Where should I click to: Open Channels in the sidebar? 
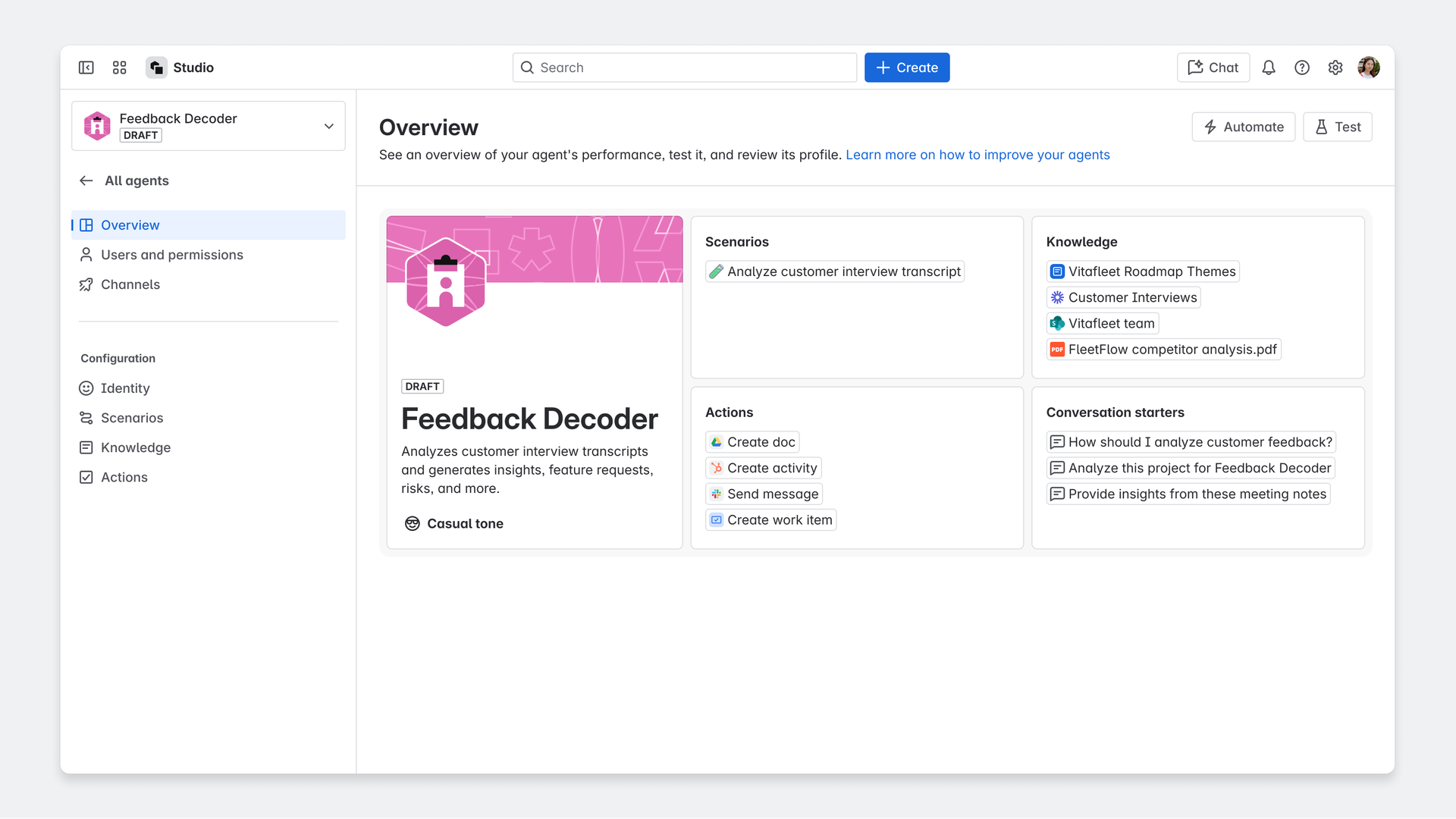(x=209, y=284)
